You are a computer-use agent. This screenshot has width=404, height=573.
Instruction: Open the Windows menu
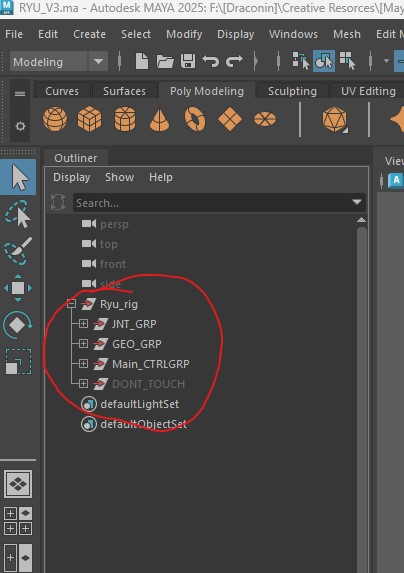coord(293,34)
